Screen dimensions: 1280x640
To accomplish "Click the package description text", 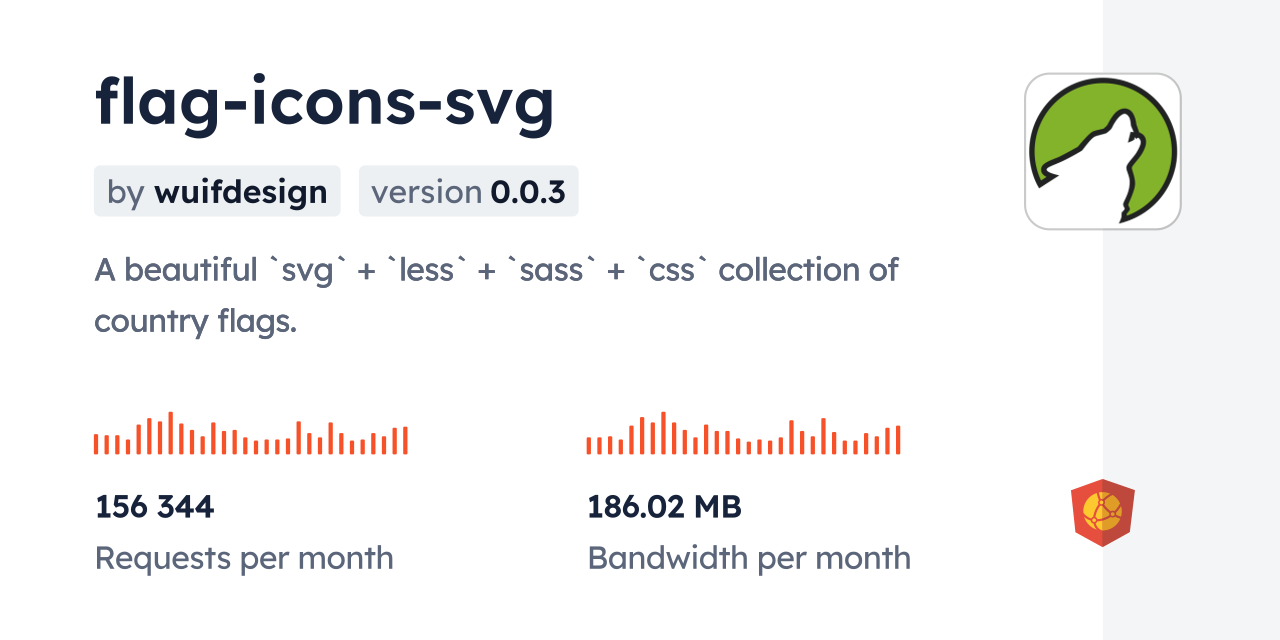I will tap(496, 295).
